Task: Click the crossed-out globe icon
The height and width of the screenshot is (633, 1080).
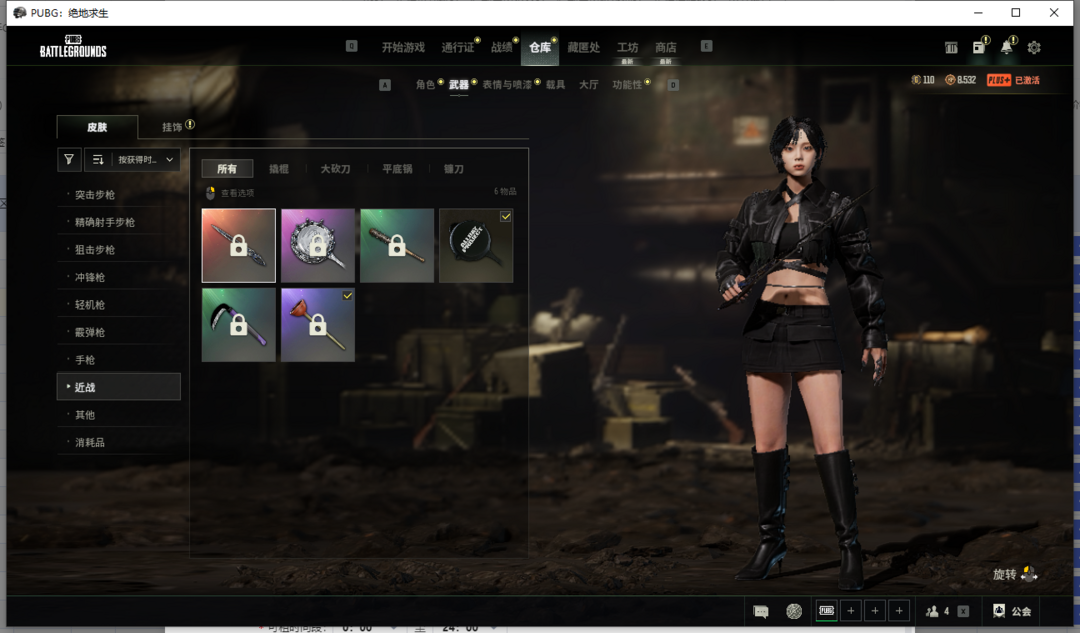Action: point(794,611)
